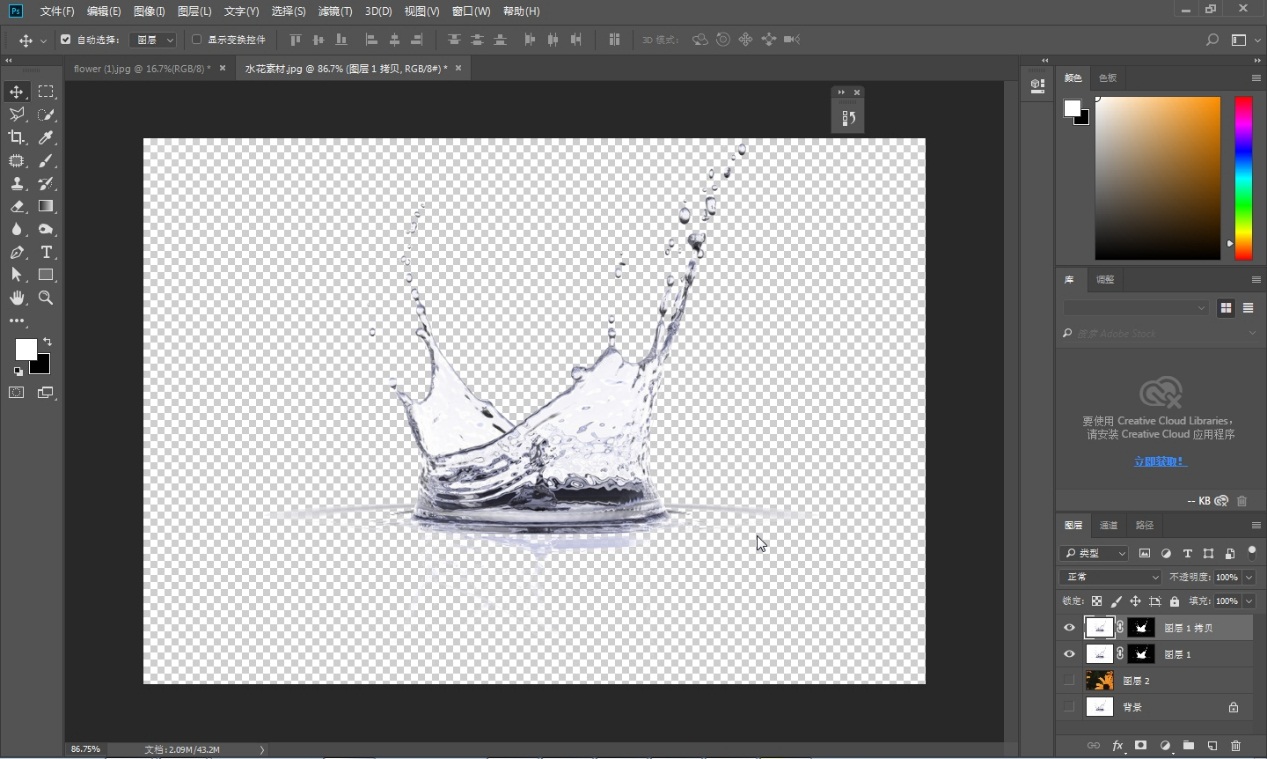Click the 立即获取 link

pyautogui.click(x=1160, y=462)
